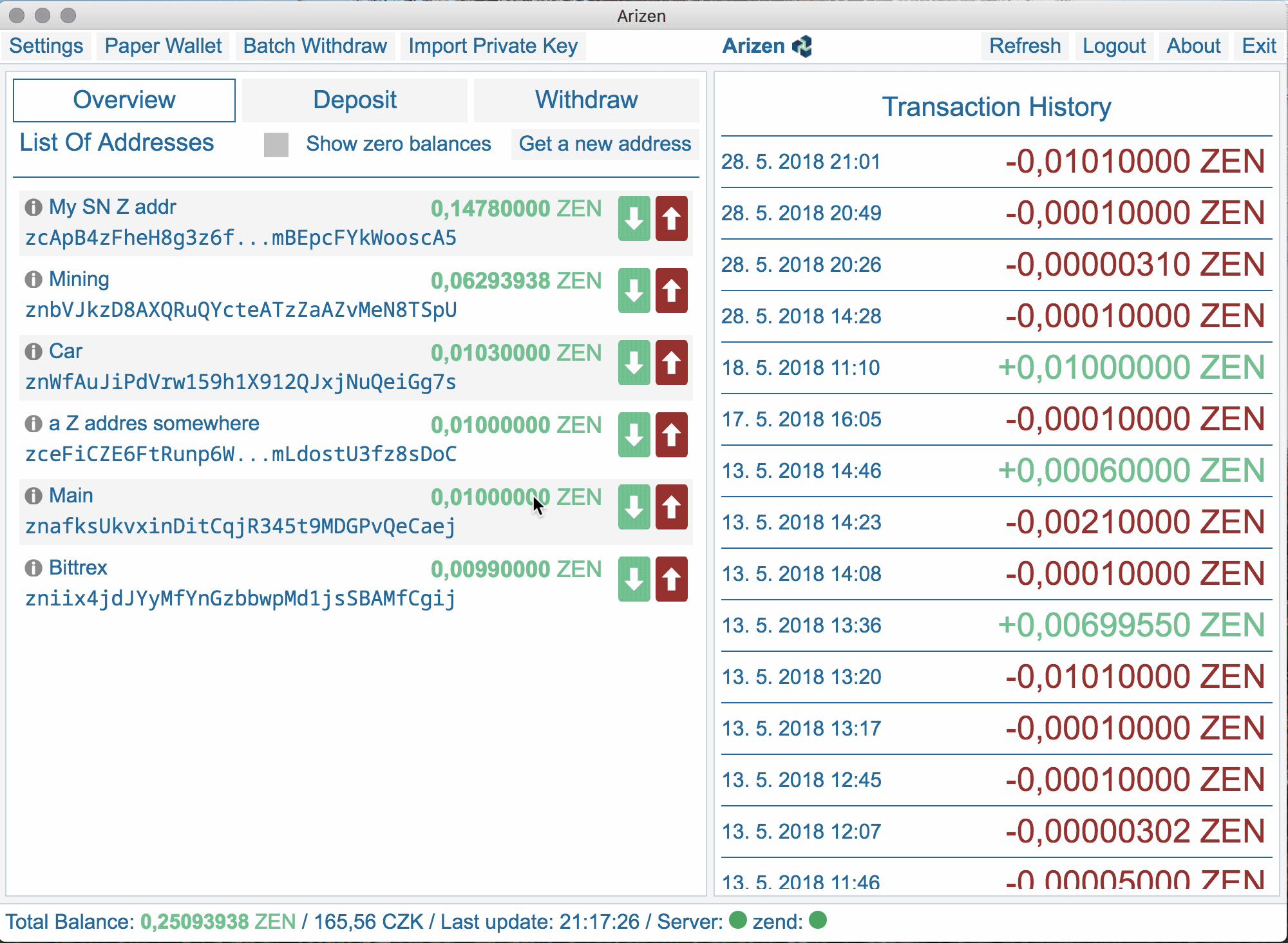Viewport: 1288px width, 943px height.
Task: Click red withdraw arrow for Main address
Action: coord(671,508)
